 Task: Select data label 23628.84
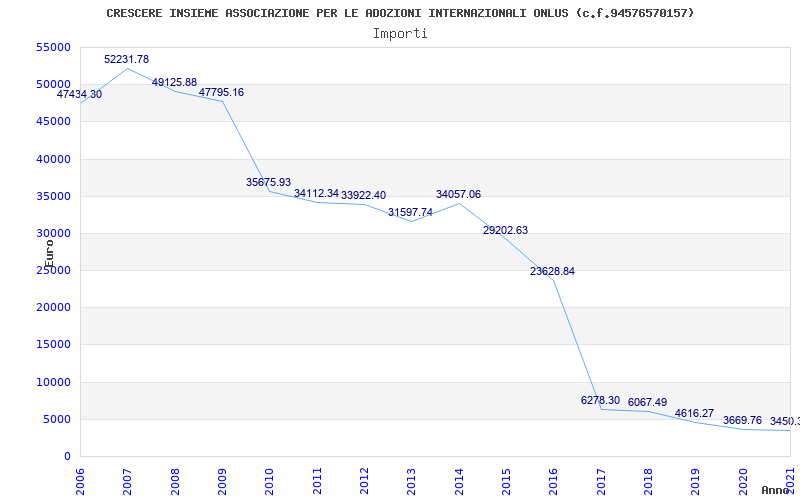pos(552,271)
